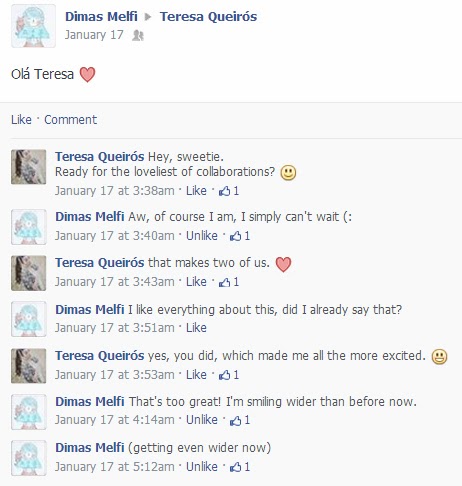462x486 pixels.
Task: Like the main 'Olá Teresa' post
Action: tap(21, 120)
